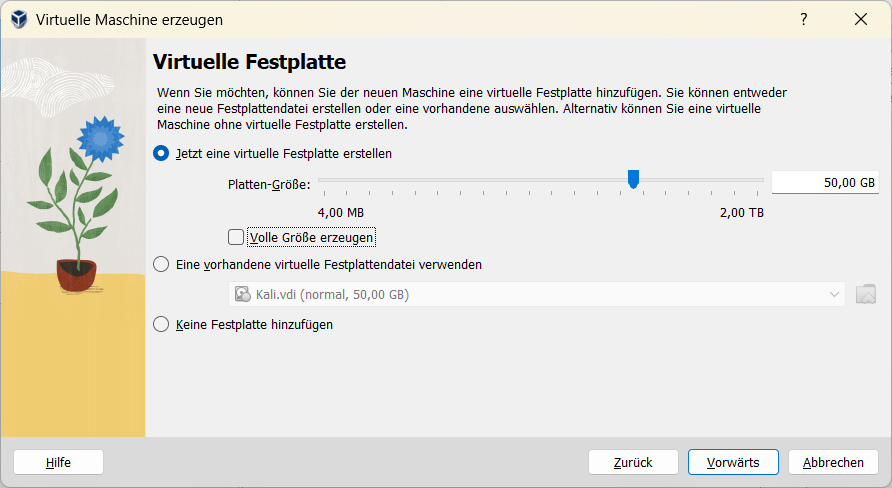Click the blue disk size slider handle
Image resolution: width=892 pixels, height=488 pixels.
point(633,179)
